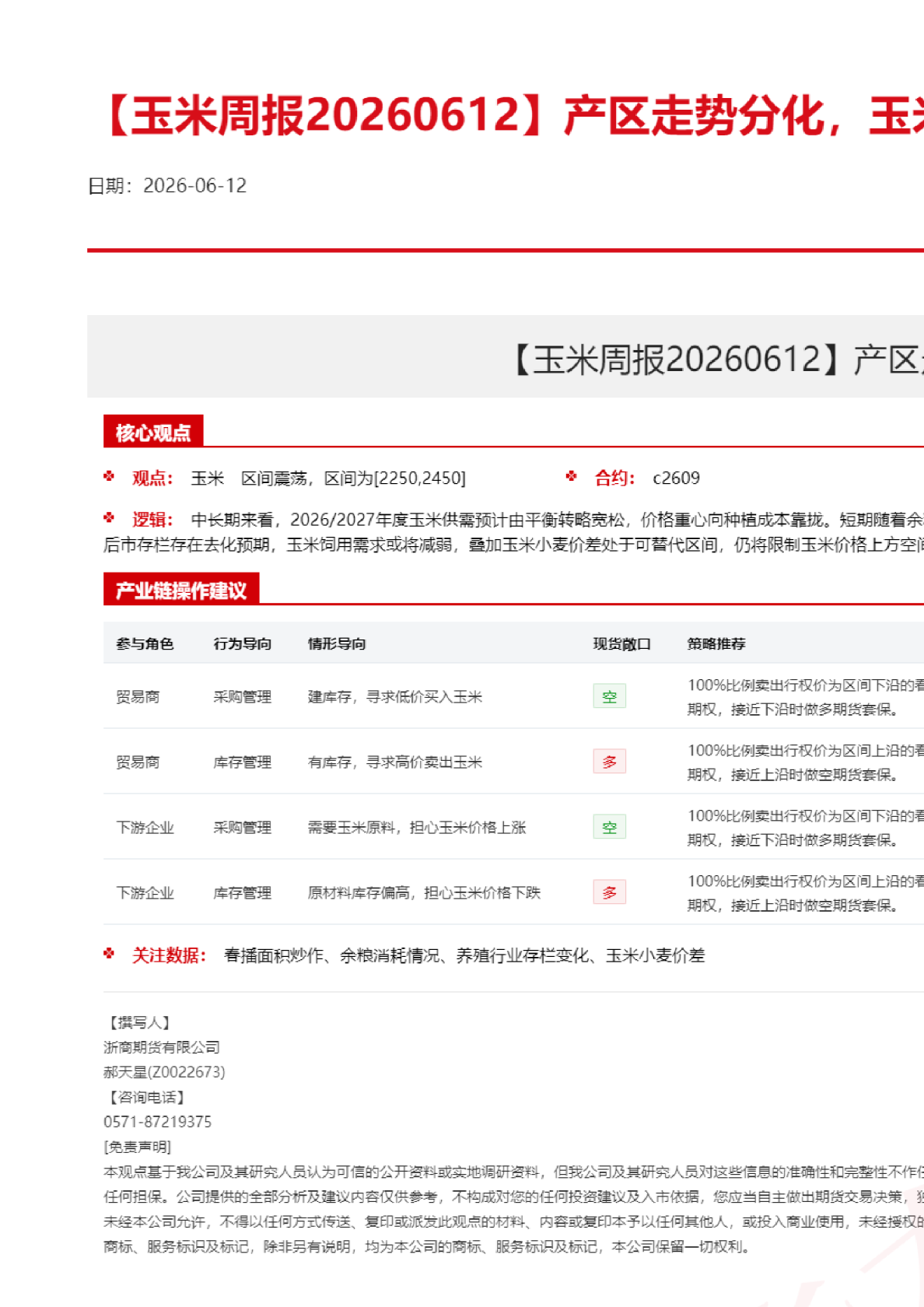The width and height of the screenshot is (924, 1307).
Task: Click 库存管理 in the 原材料库存偏高 row
Action: [x=243, y=893]
